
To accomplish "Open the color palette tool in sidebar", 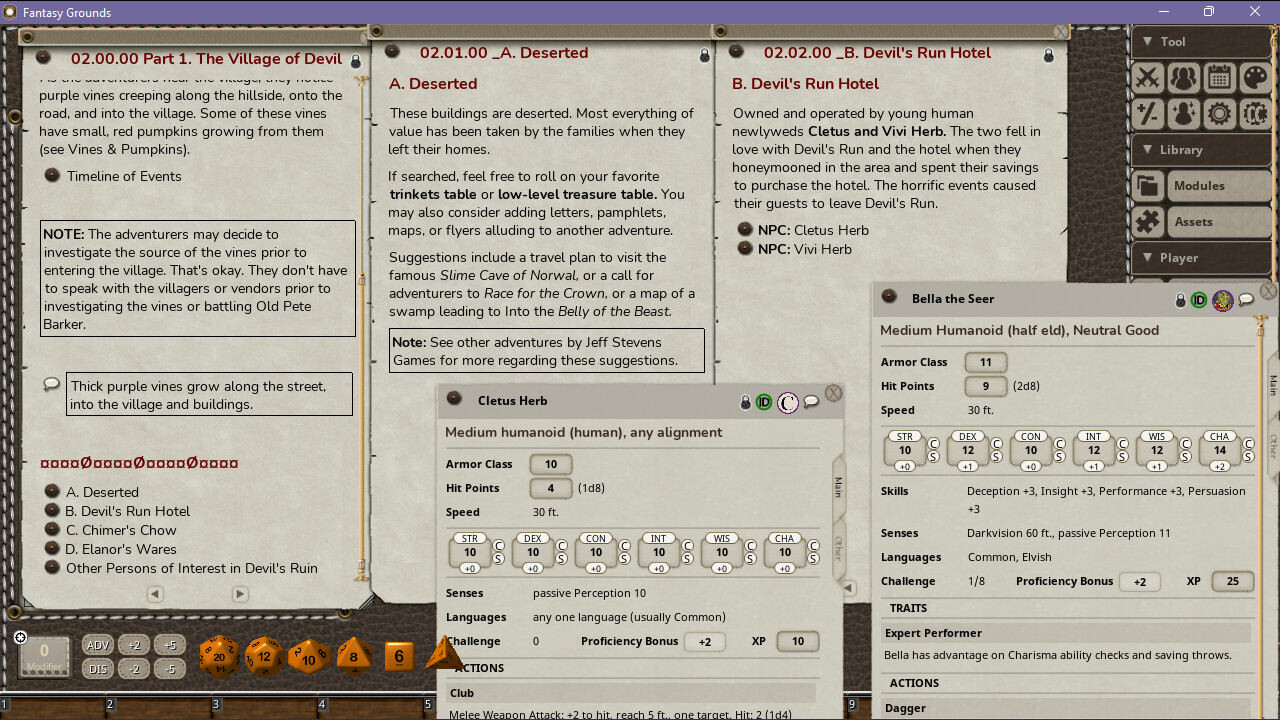I will tap(1255, 77).
